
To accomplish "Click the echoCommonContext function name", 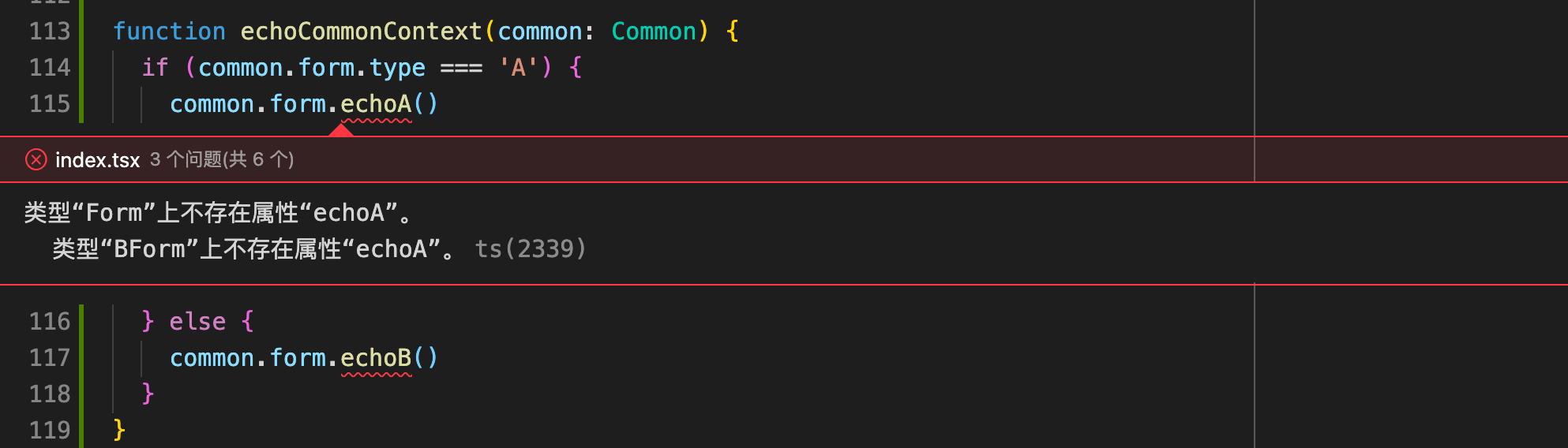I will [361, 32].
